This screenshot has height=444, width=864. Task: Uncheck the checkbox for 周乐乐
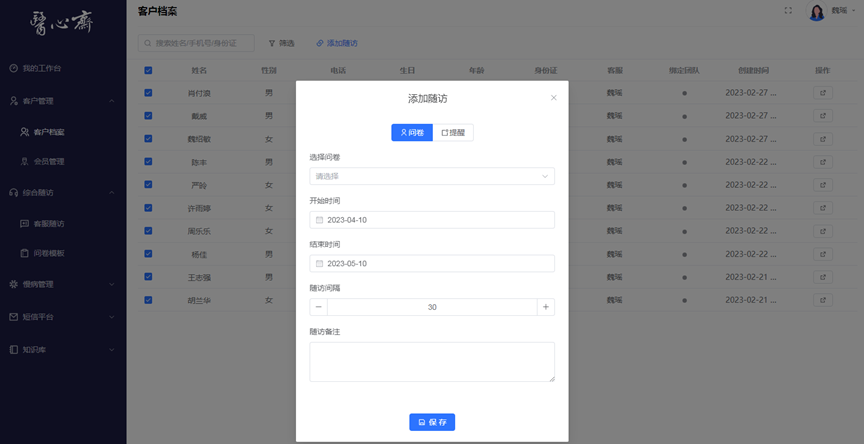[148, 231]
